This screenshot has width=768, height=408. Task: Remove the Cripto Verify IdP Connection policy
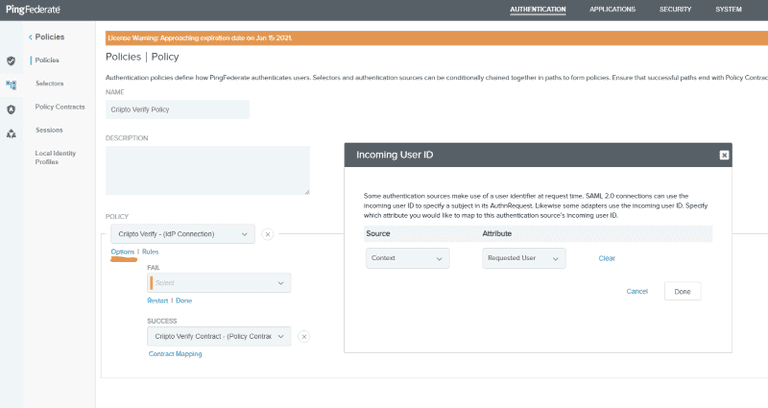point(267,234)
